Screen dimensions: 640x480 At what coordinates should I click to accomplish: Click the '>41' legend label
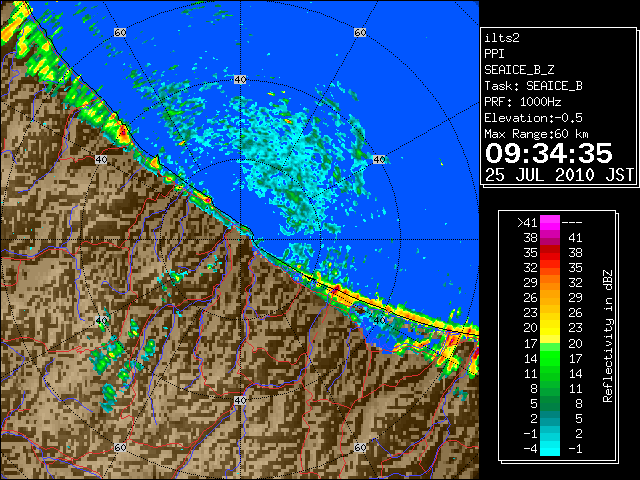pos(527,223)
